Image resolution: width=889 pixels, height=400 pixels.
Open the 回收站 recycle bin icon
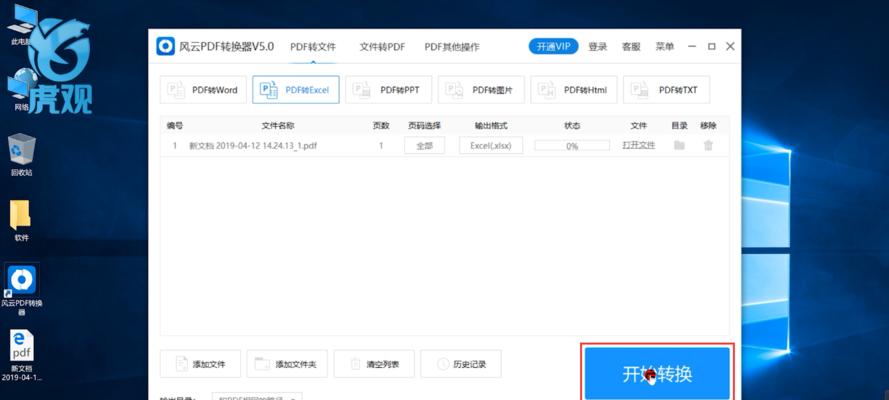tap(22, 155)
